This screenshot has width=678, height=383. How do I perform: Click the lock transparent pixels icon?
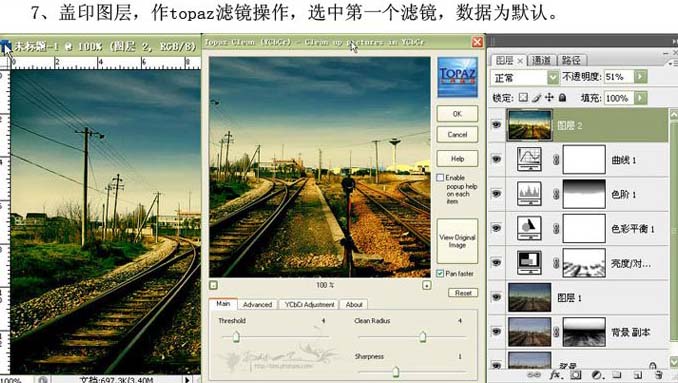point(523,98)
